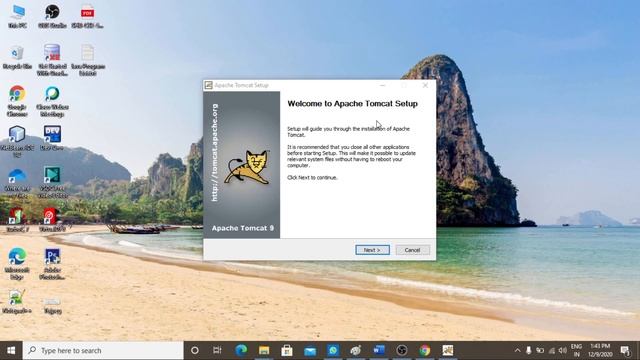Switch ENG IN input language
Image resolution: width=640 pixels, height=360 pixels.
576,350
